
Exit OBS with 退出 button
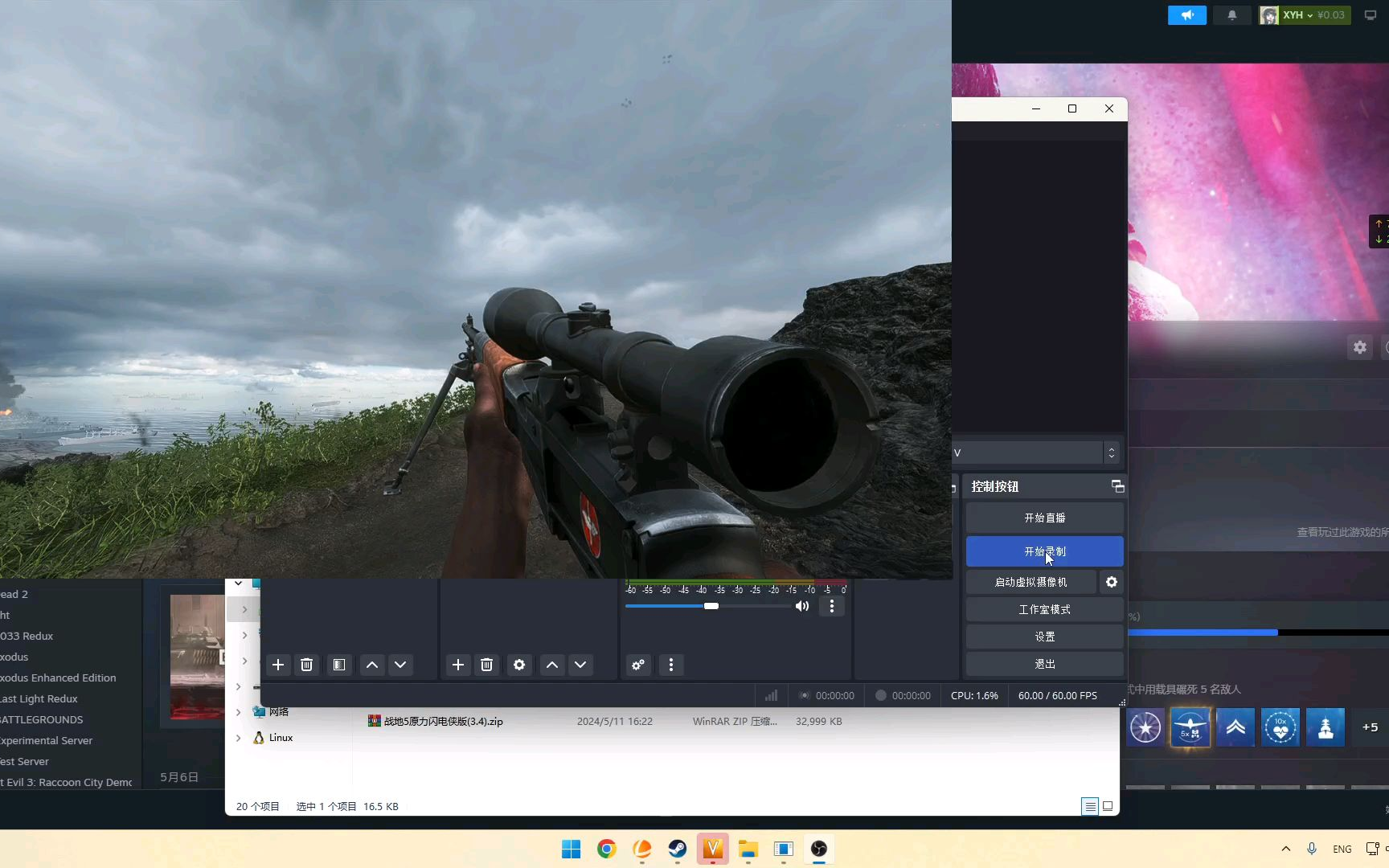[1045, 664]
